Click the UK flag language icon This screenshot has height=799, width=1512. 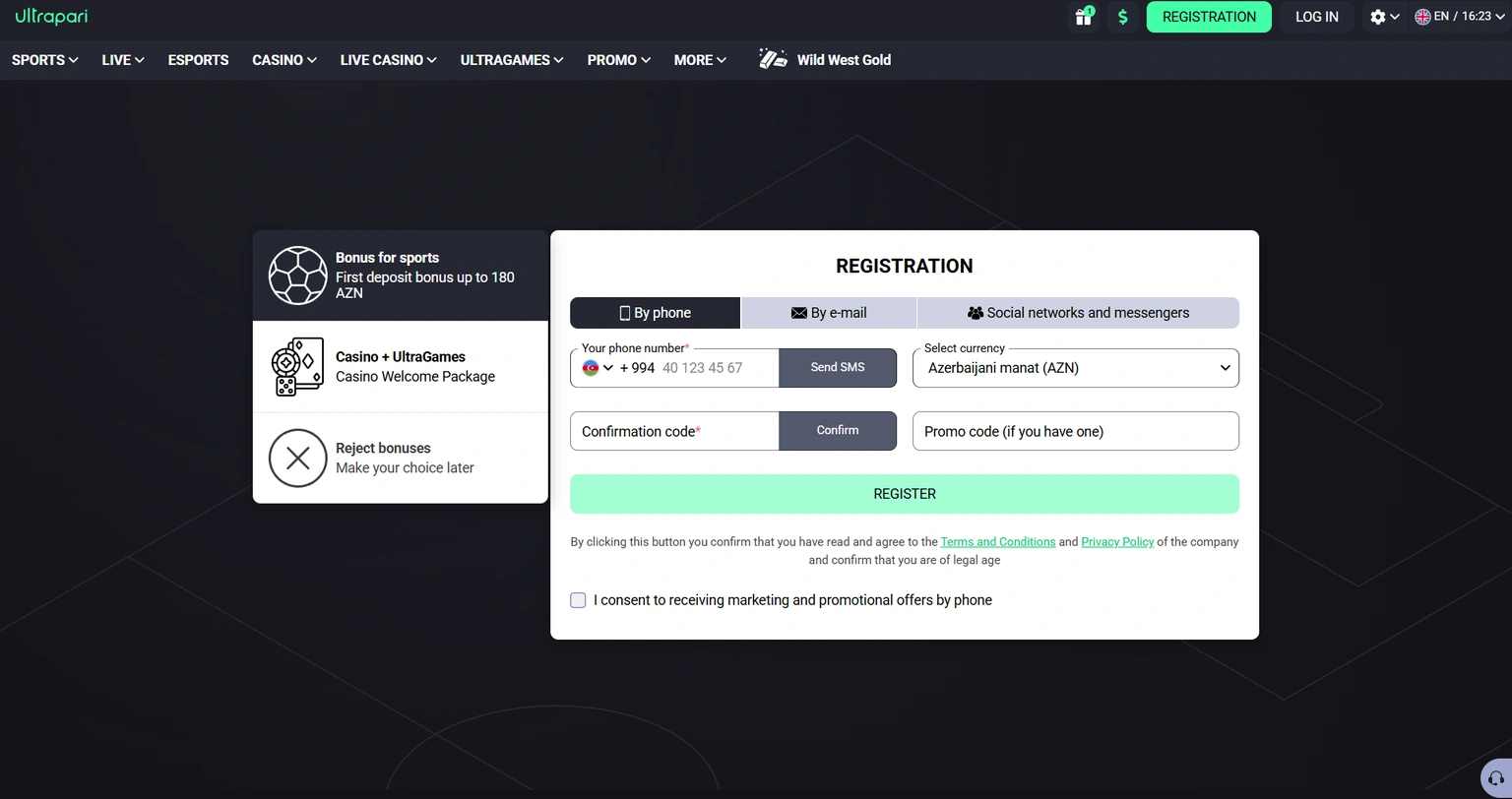[x=1422, y=17]
